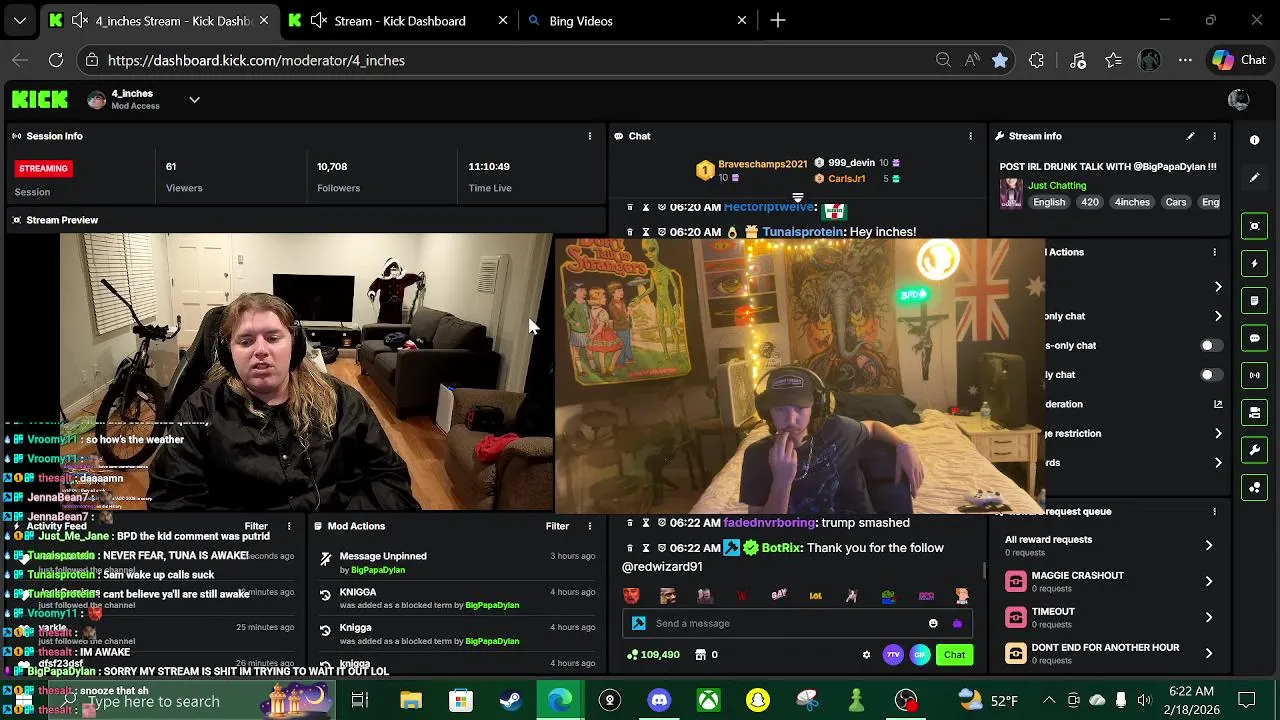Open Chat panel three-dot menu

pyautogui.click(x=970, y=136)
